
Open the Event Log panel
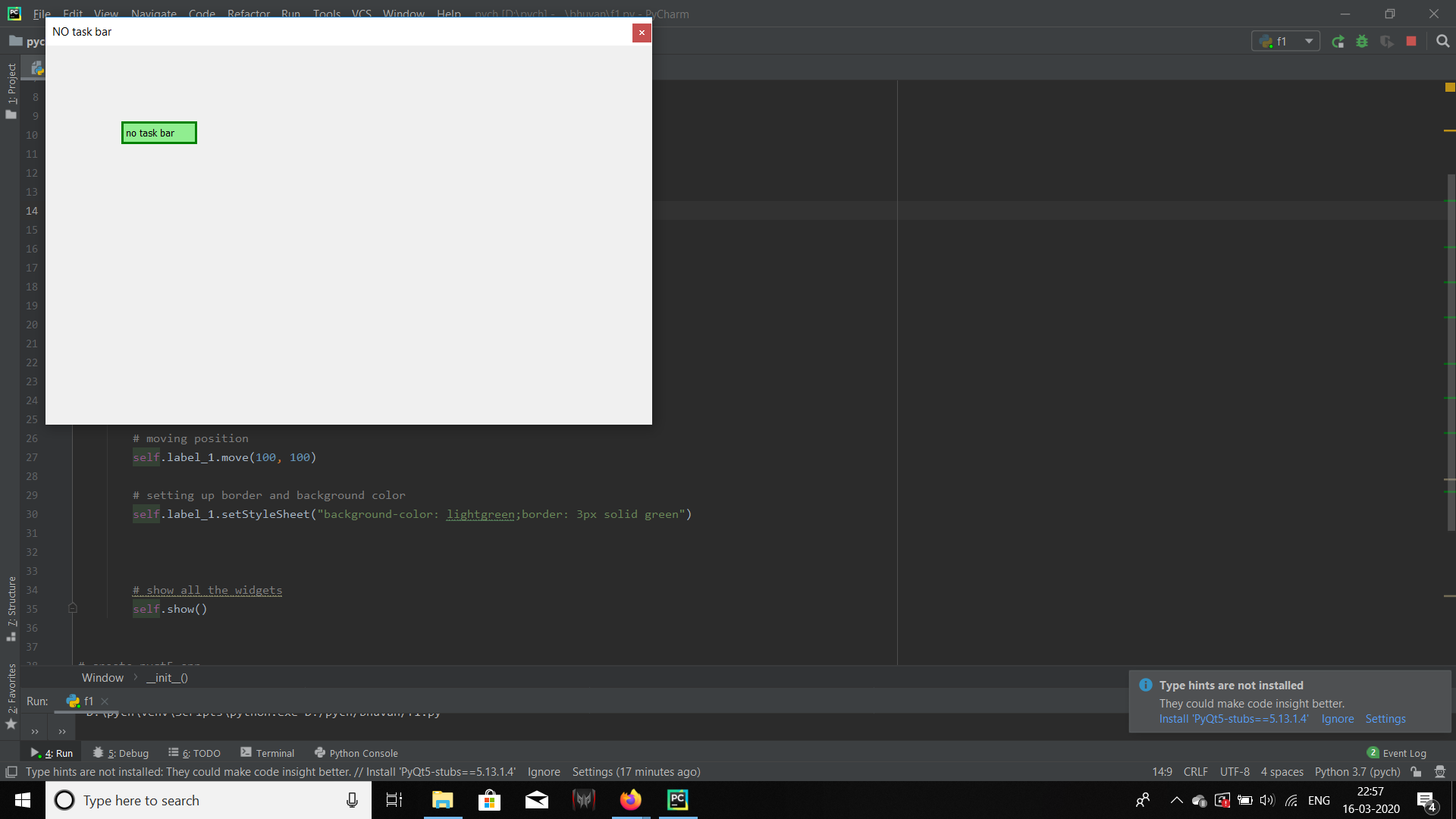click(1397, 753)
